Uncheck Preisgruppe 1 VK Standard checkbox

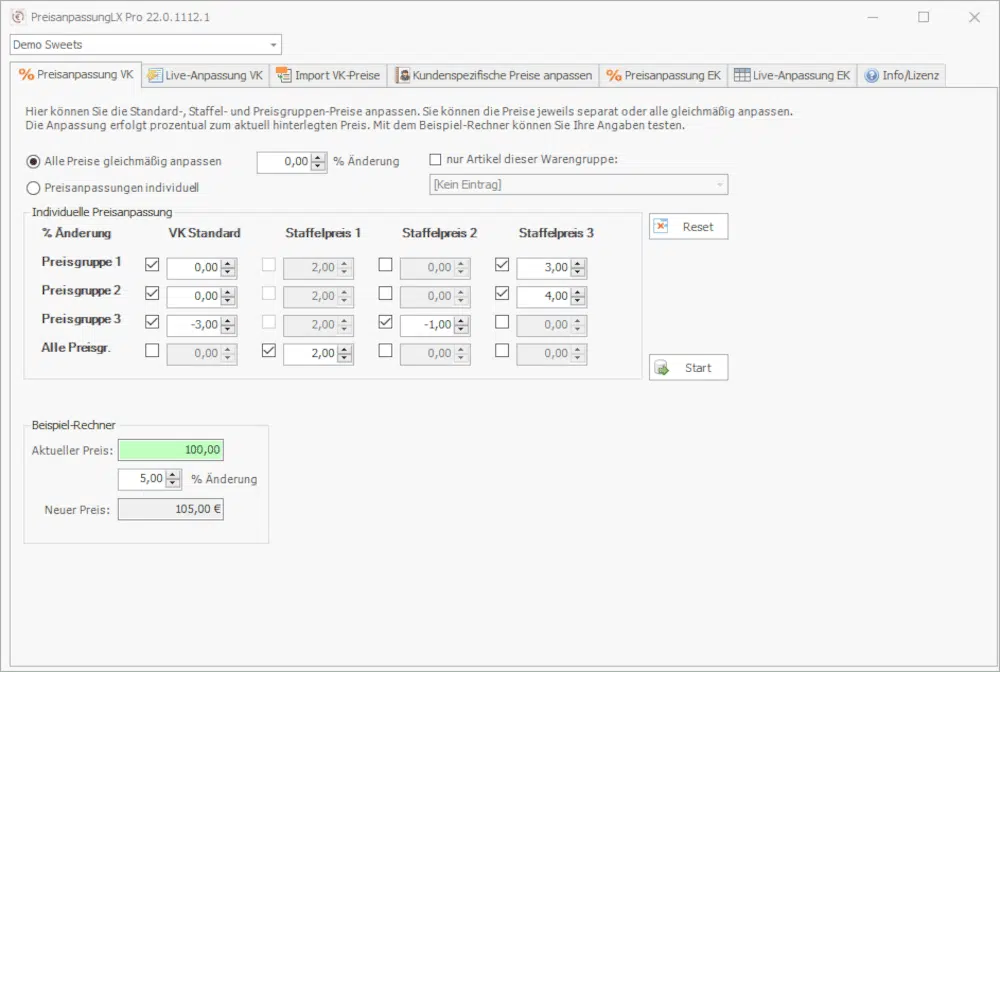[x=152, y=265]
